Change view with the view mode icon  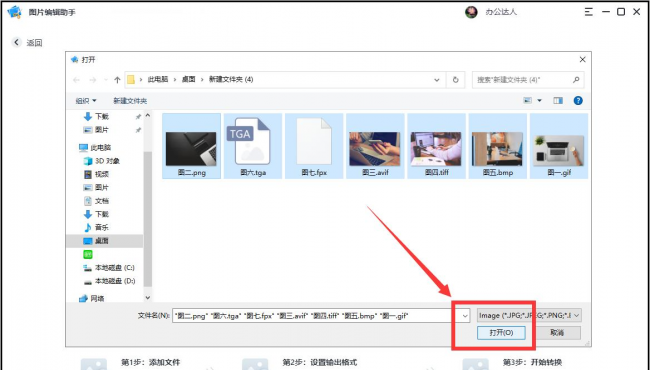[x=527, y=100]
